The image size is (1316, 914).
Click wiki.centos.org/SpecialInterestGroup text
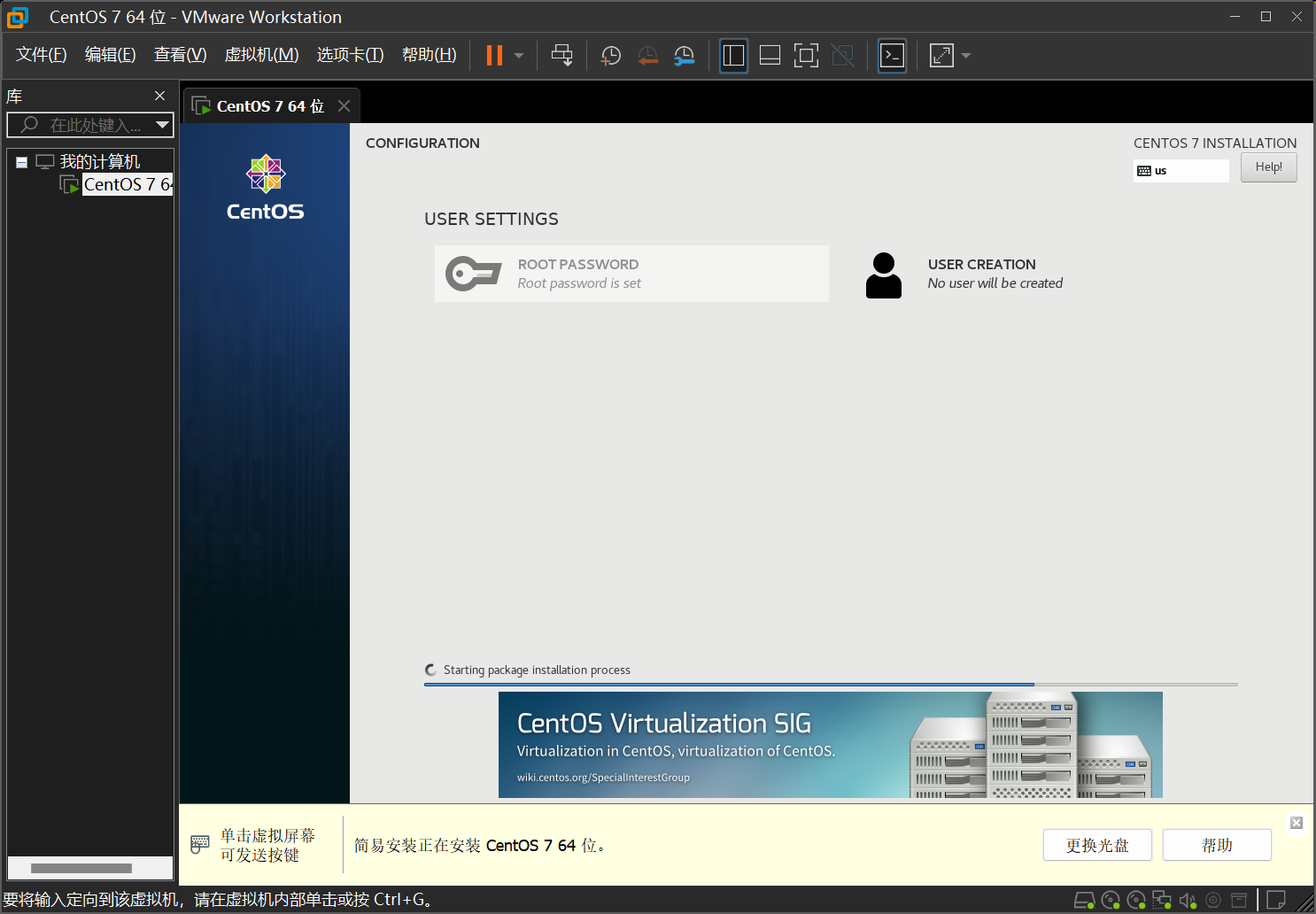pyautogui.click(x=603, y=778)
